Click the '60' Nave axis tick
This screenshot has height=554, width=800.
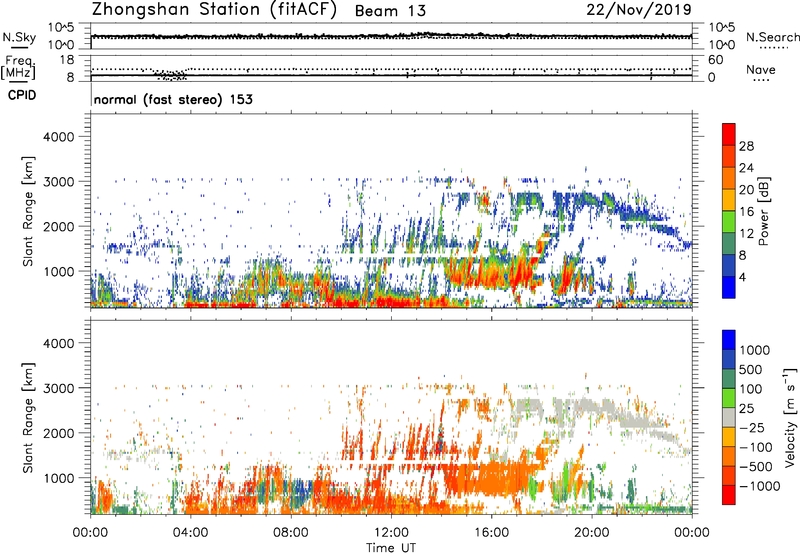[715, 60]
